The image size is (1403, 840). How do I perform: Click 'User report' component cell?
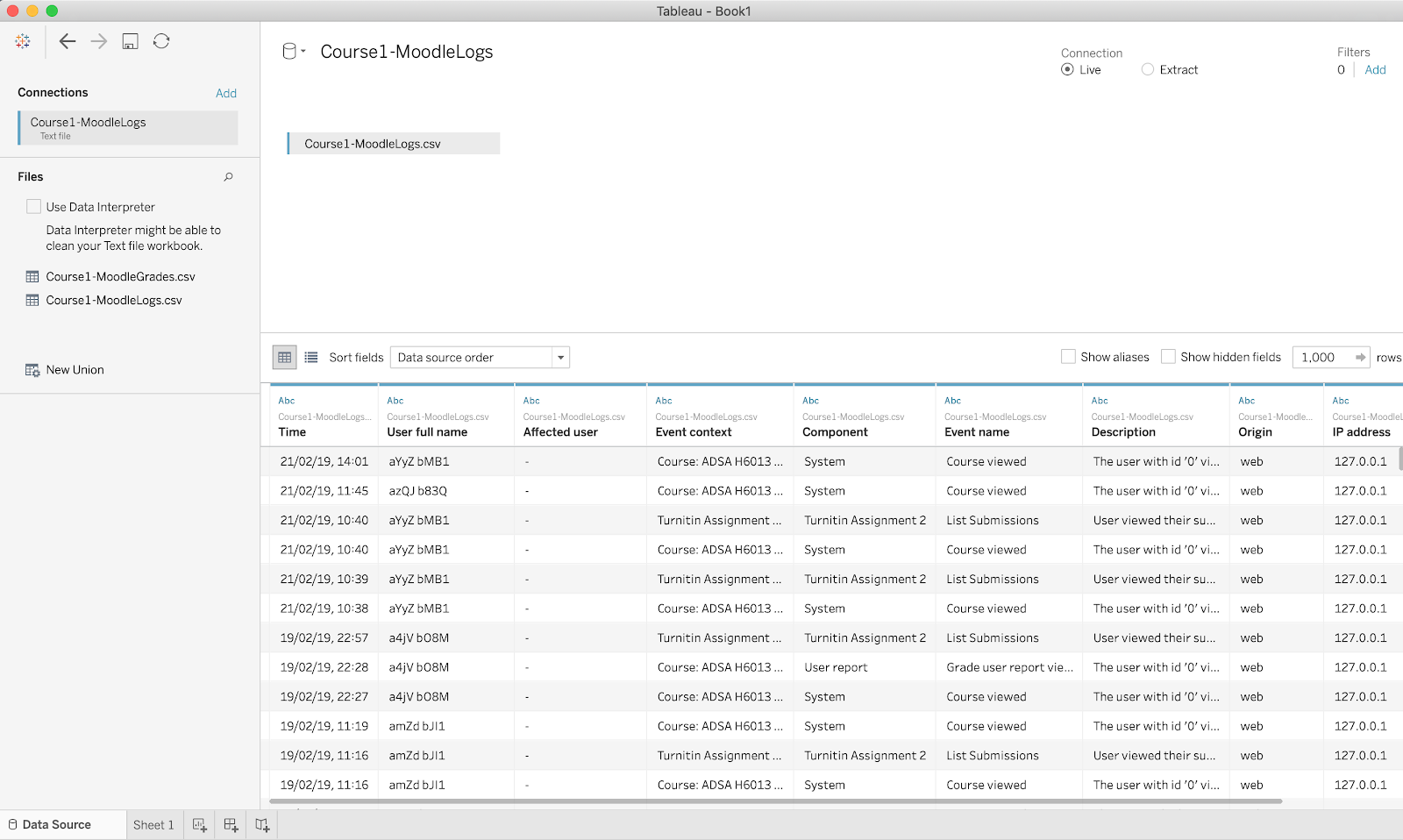[x=836, y=667]
